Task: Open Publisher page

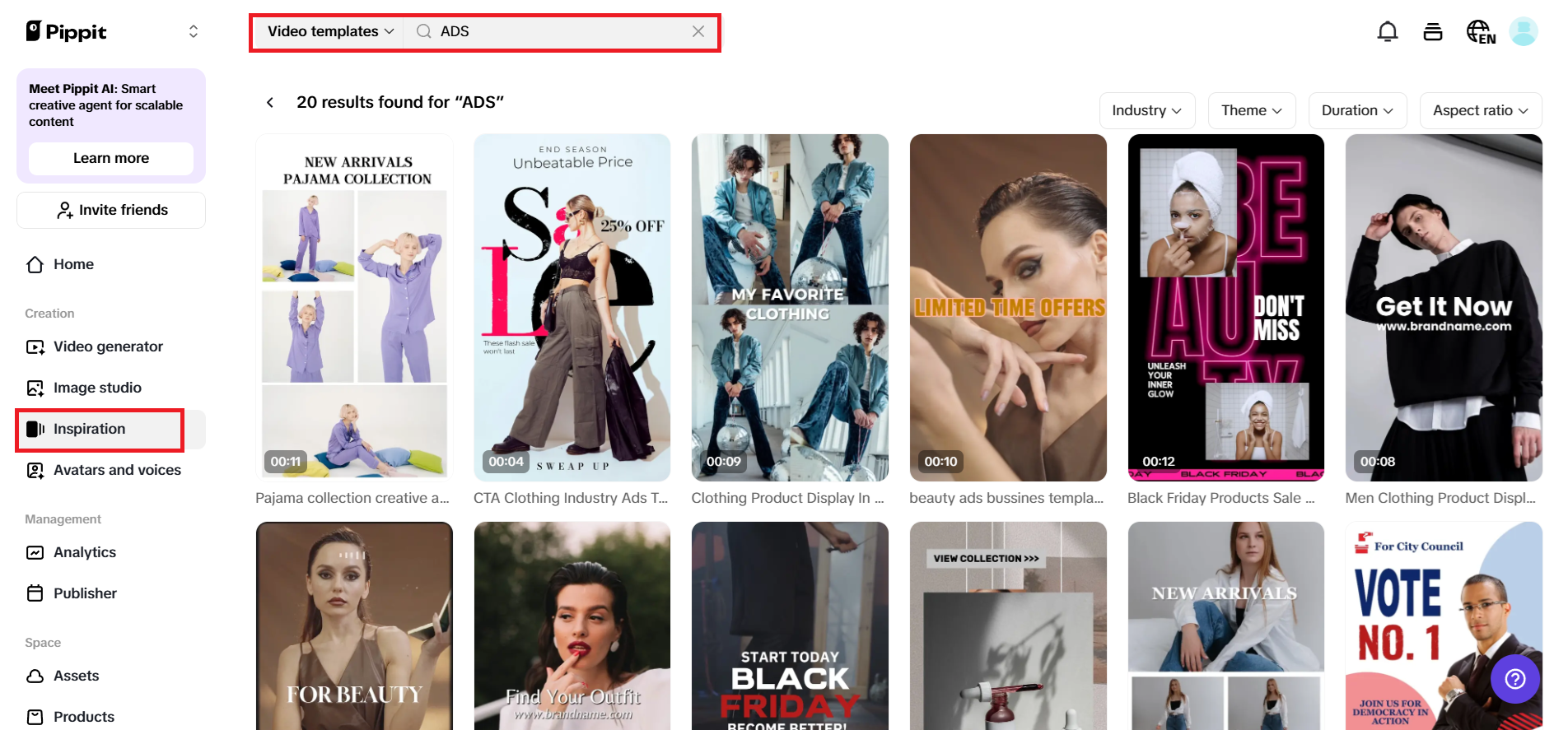Action: click(x=111, y=593)
